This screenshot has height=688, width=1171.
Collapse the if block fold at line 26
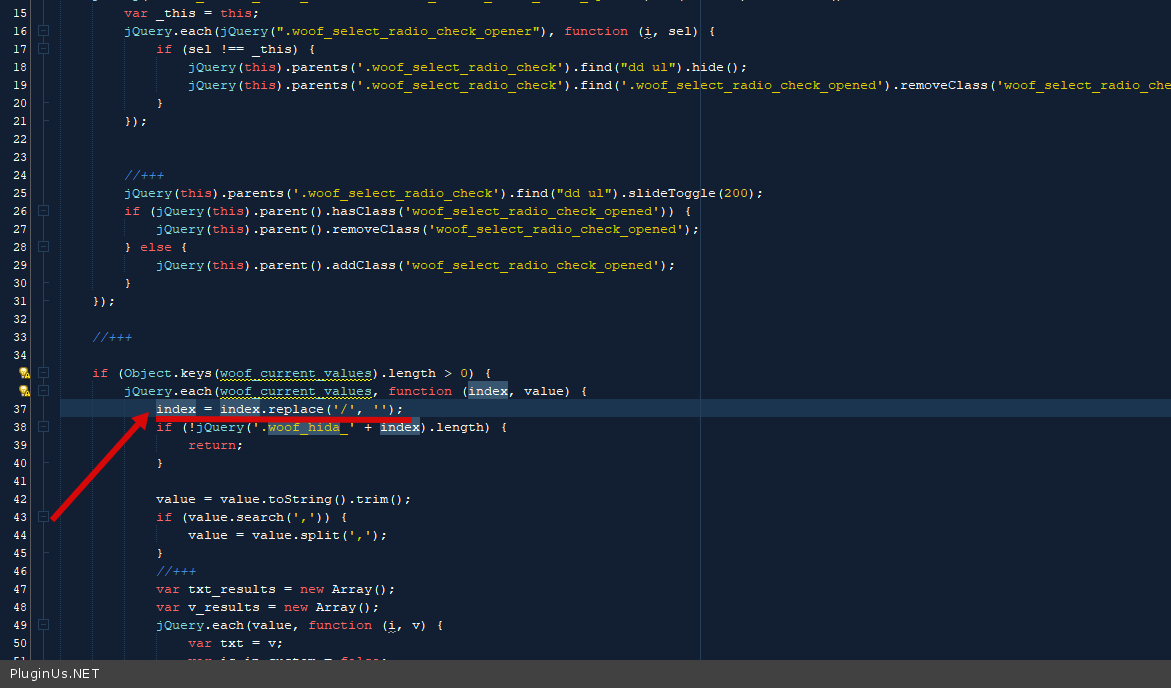44,211
